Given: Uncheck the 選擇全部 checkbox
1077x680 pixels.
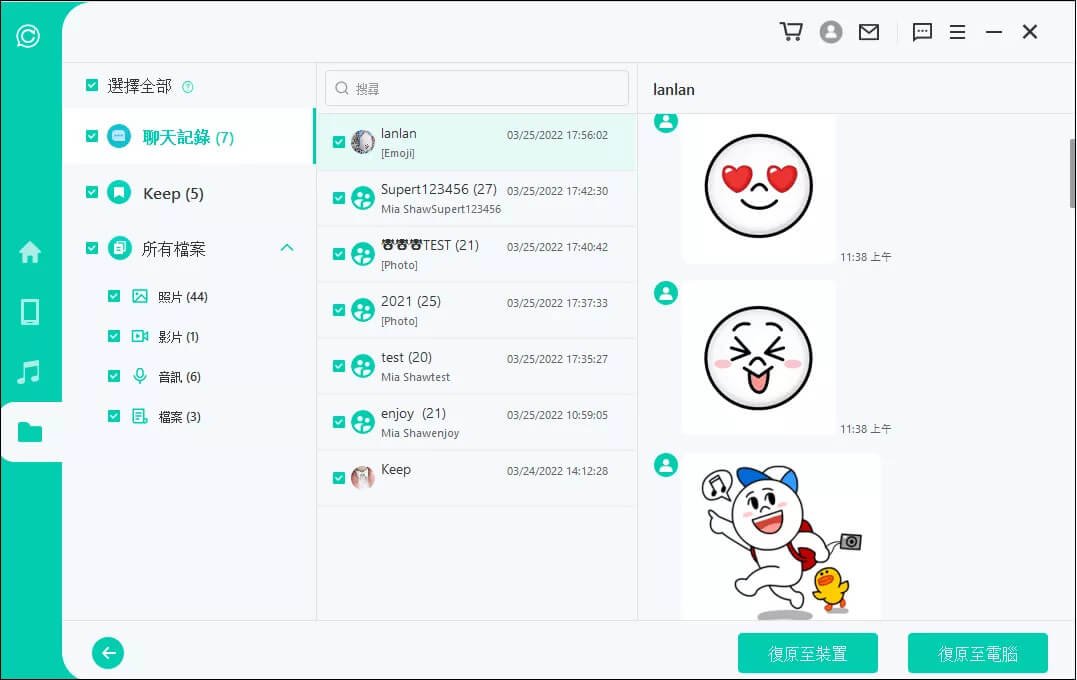Looking at the screenshot, I should [x=92, y=86].
